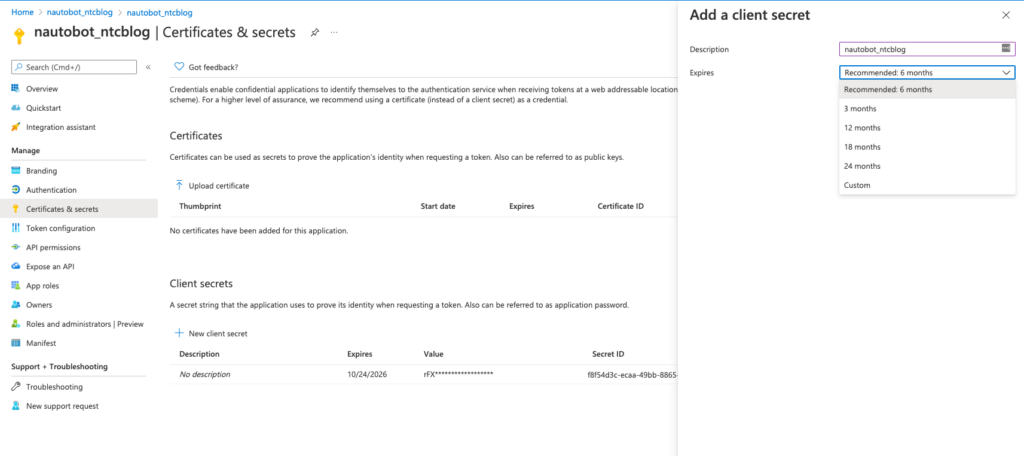Click the Branding sidebar icon
This screenshot has width=1024, height=456.
coord(16,171)
